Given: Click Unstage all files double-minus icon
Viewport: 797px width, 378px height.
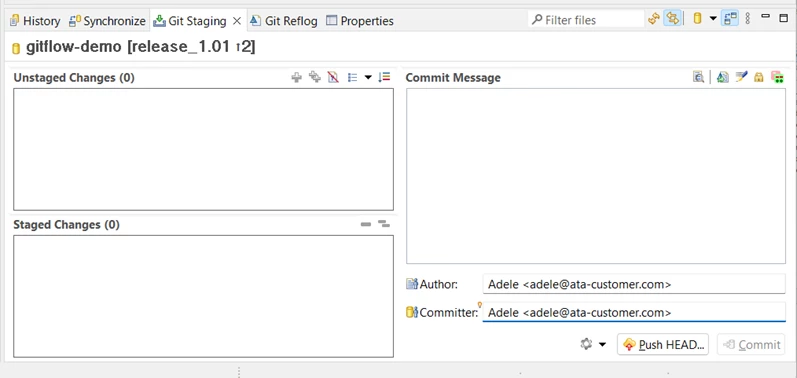Looking at the screenshot, I should [384, 224].
